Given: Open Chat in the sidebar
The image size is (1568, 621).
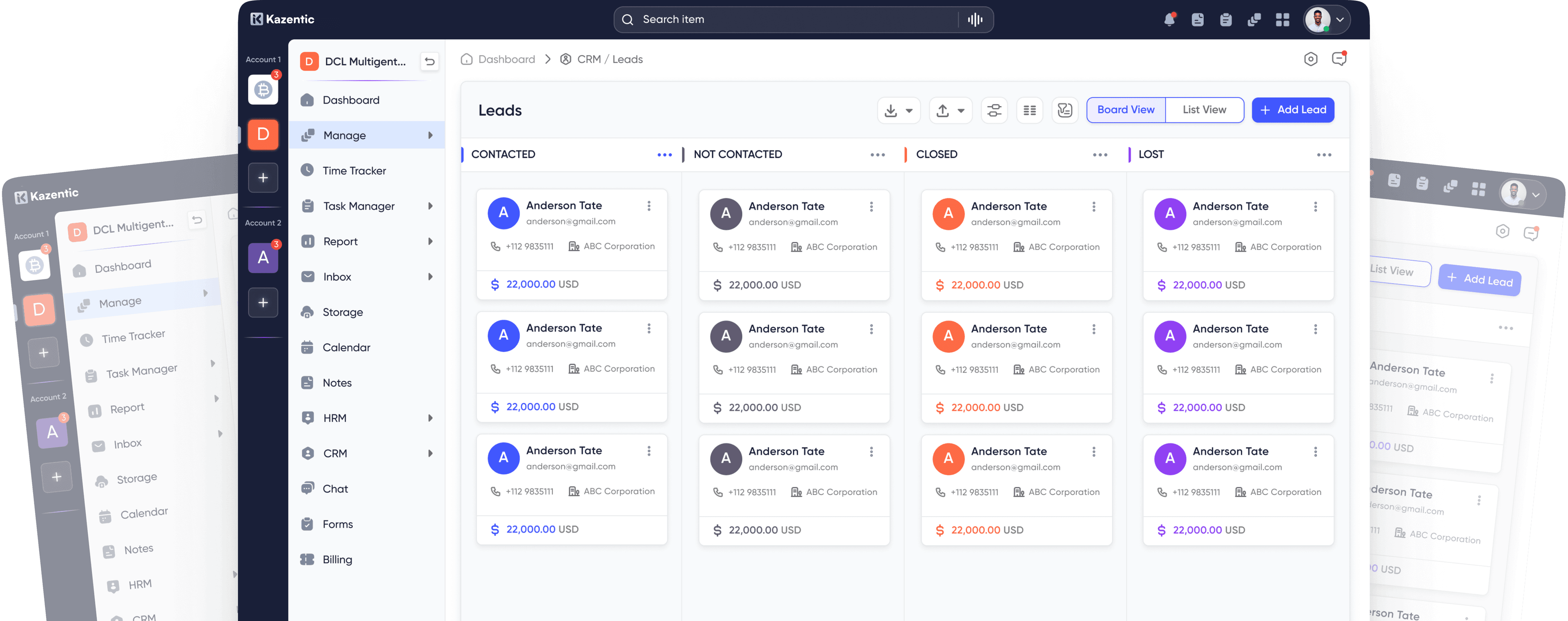Looking at the screenshot, I should (x=366, y=488).
